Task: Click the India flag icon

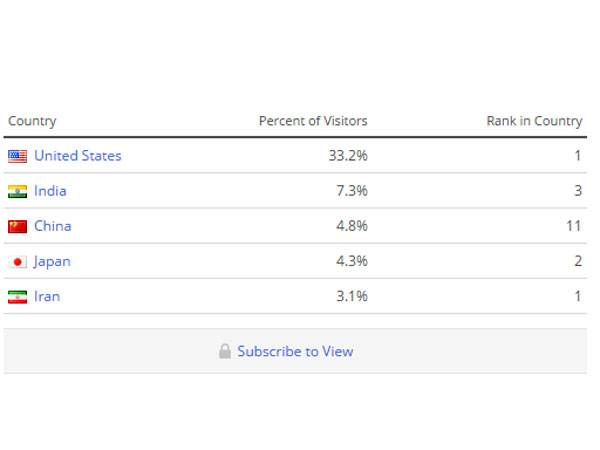Action: coord(18,191)
